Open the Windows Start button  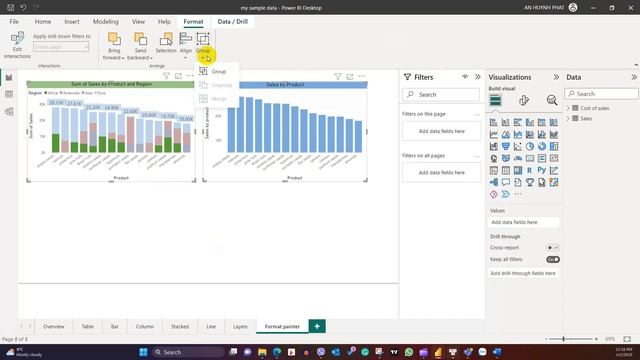tap(143, 352)
